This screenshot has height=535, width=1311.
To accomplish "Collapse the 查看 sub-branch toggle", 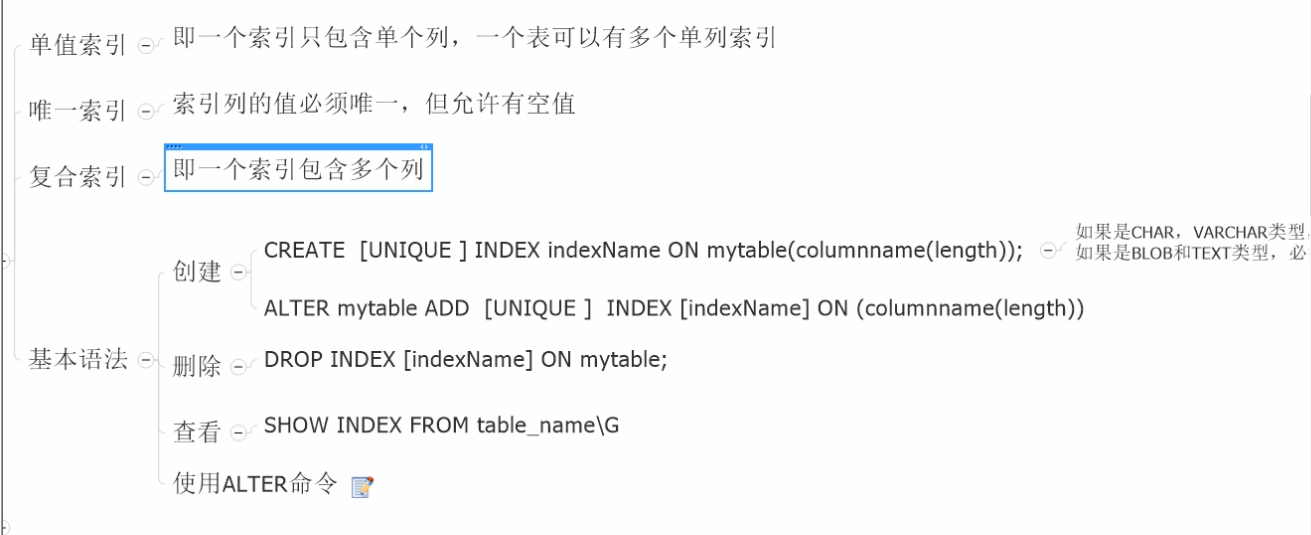I will coord(237,433).
